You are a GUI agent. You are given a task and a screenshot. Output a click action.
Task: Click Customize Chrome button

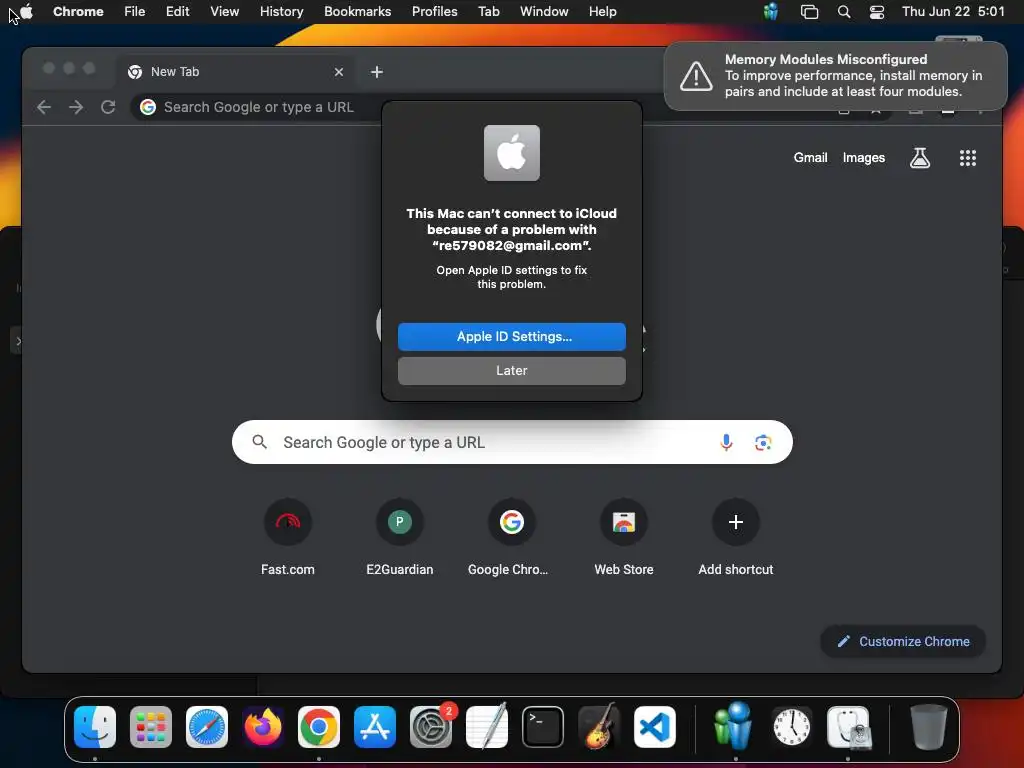903,641
